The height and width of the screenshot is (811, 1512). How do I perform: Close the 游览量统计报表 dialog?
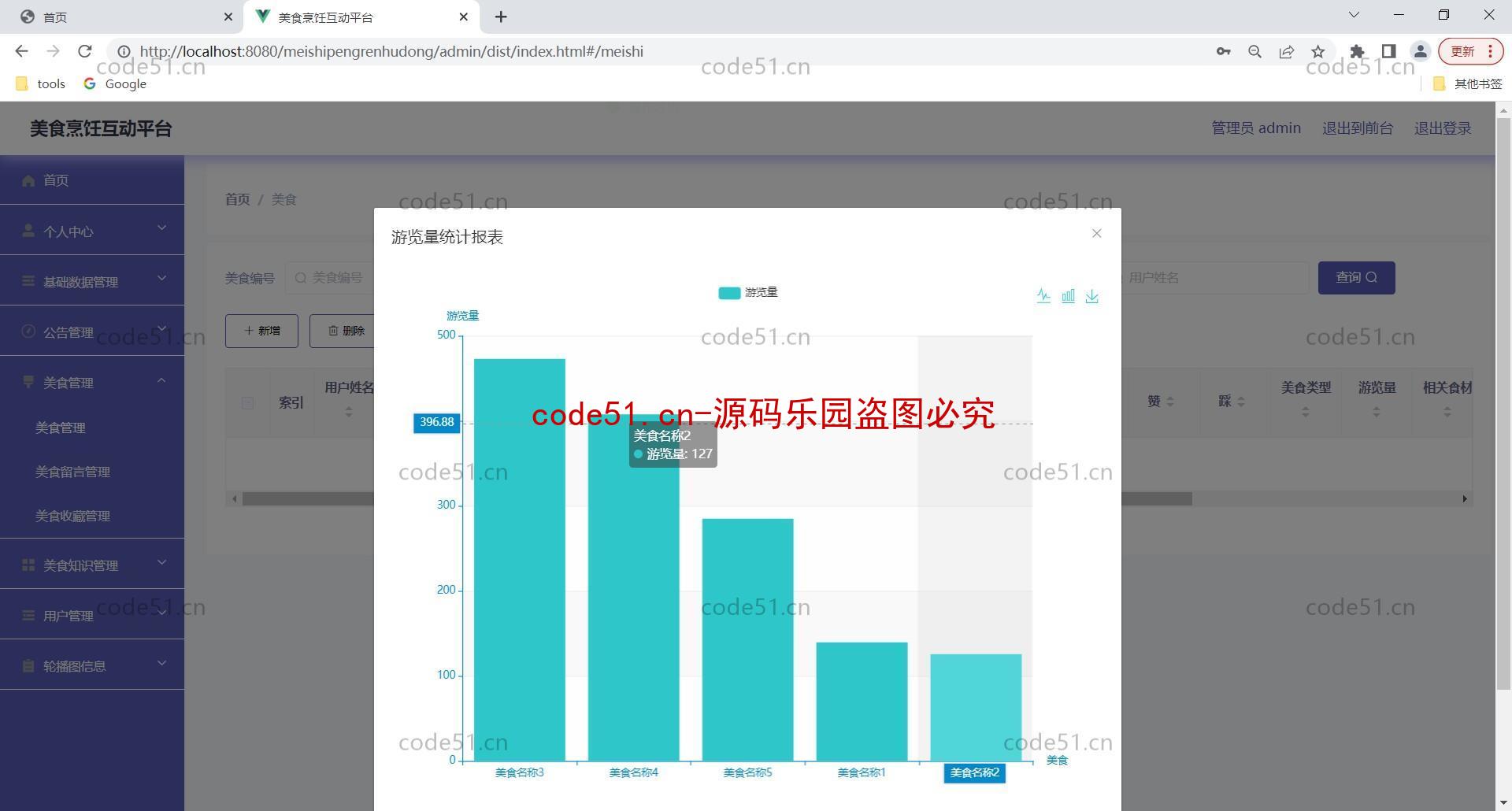pyautogui.click(x=1096, y=233)
